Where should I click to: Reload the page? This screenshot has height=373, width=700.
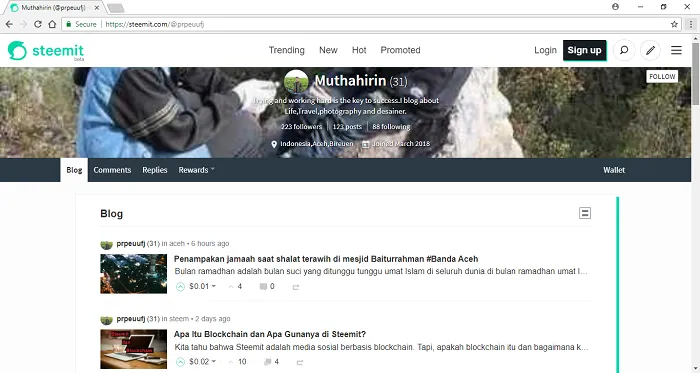(x=38, y=24)
